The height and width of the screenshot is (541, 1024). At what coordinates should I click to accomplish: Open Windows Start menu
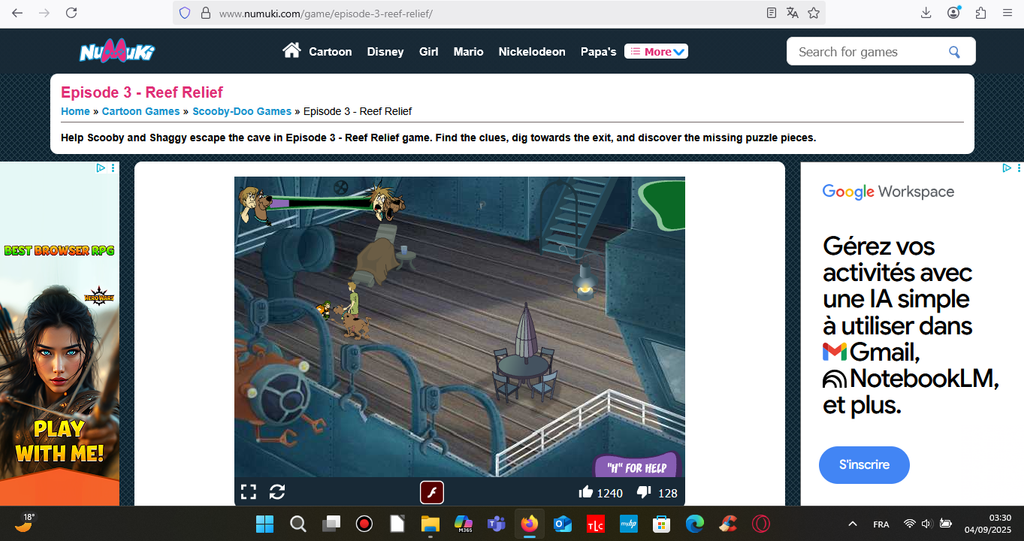coord(265,524)
